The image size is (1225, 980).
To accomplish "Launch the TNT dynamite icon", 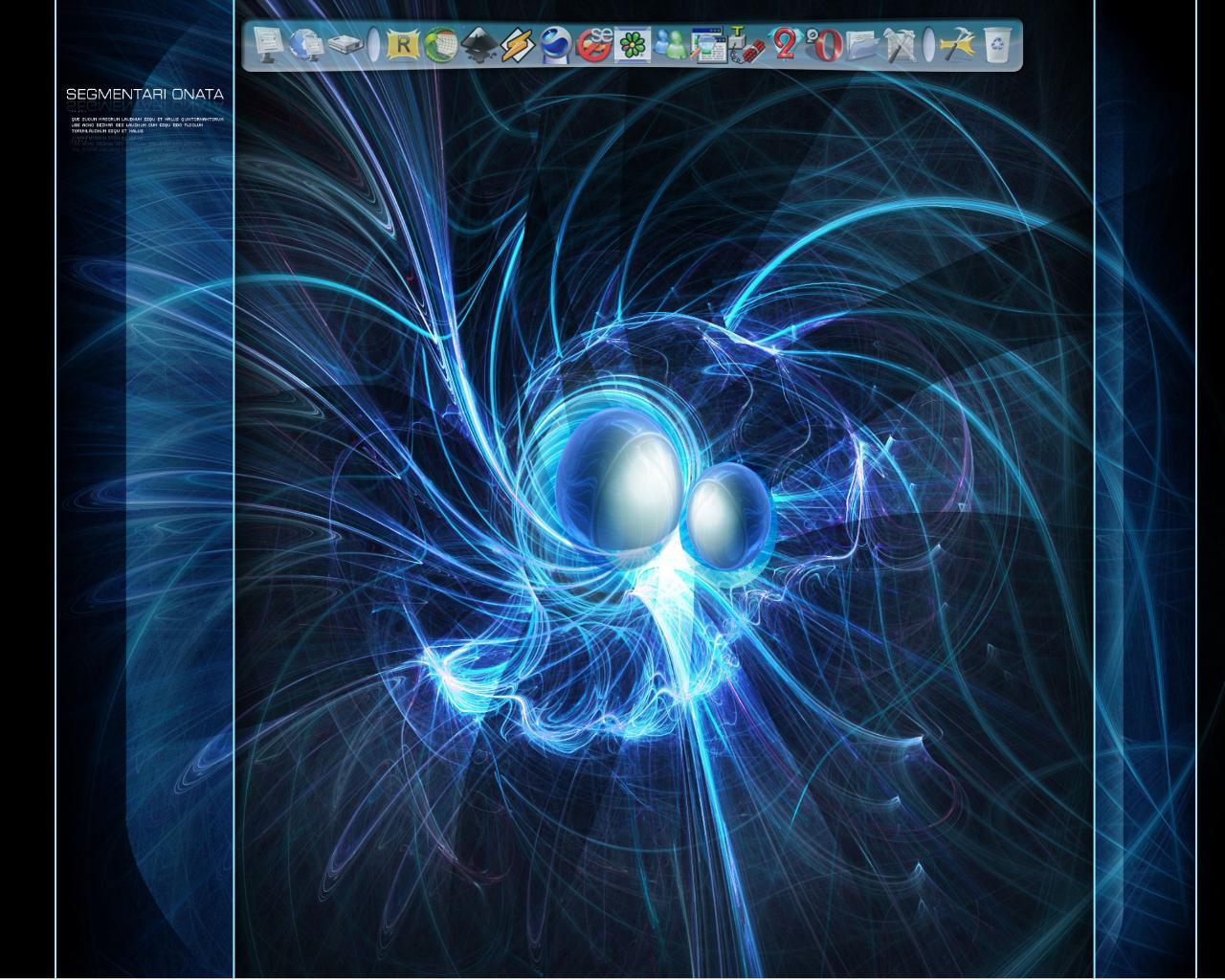I will 746,45.
